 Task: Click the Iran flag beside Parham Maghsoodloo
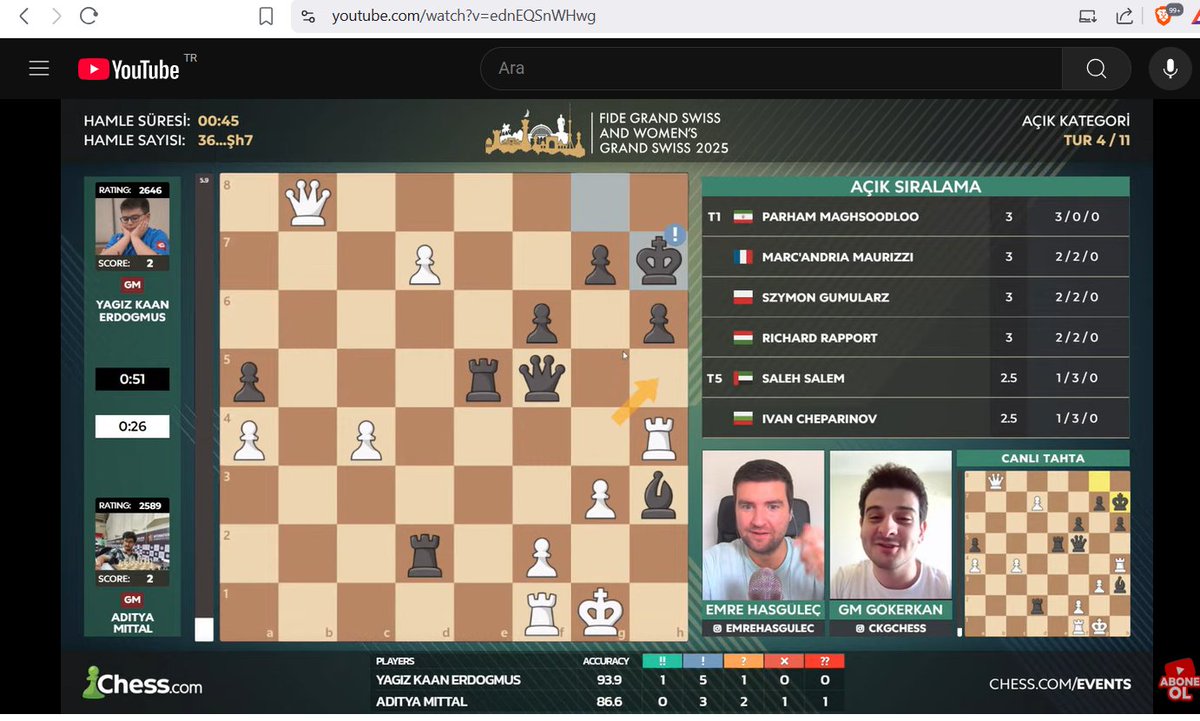click(x=742, y=217)
